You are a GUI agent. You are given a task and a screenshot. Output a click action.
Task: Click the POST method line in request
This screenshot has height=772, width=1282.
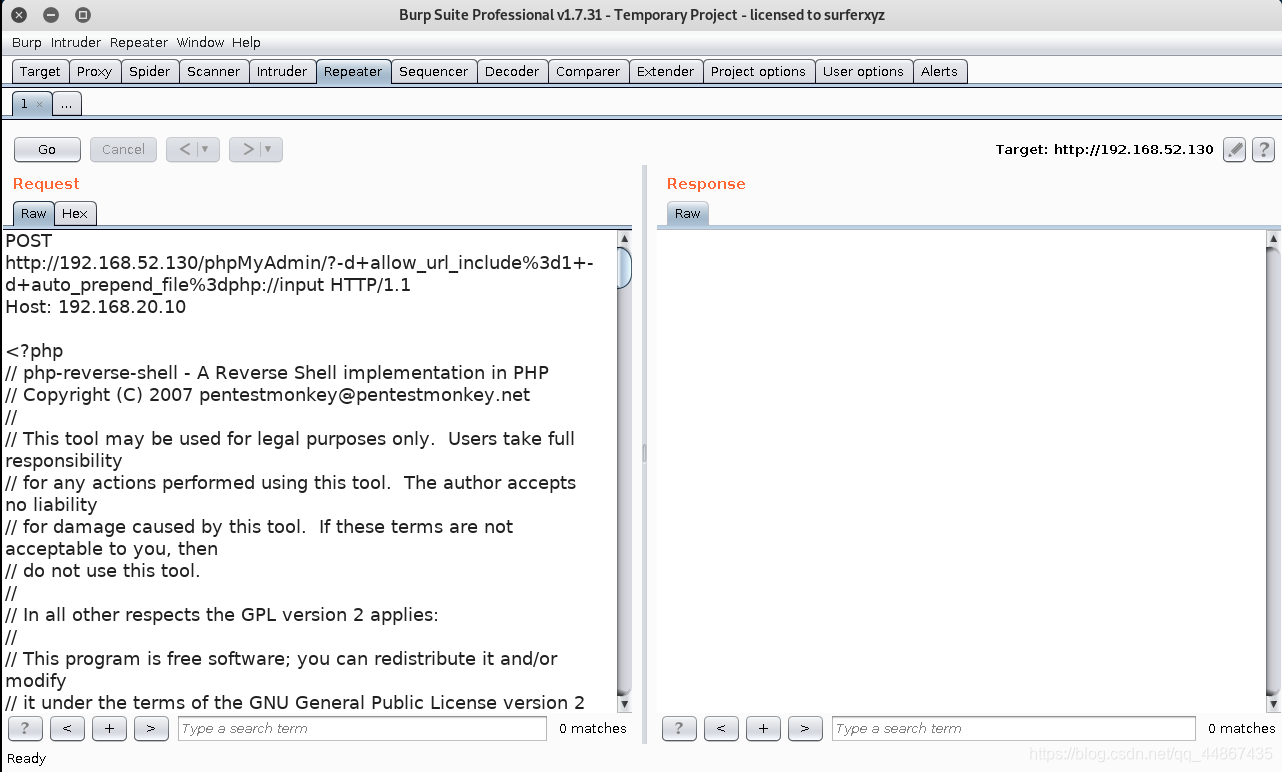tap(29, 241)
